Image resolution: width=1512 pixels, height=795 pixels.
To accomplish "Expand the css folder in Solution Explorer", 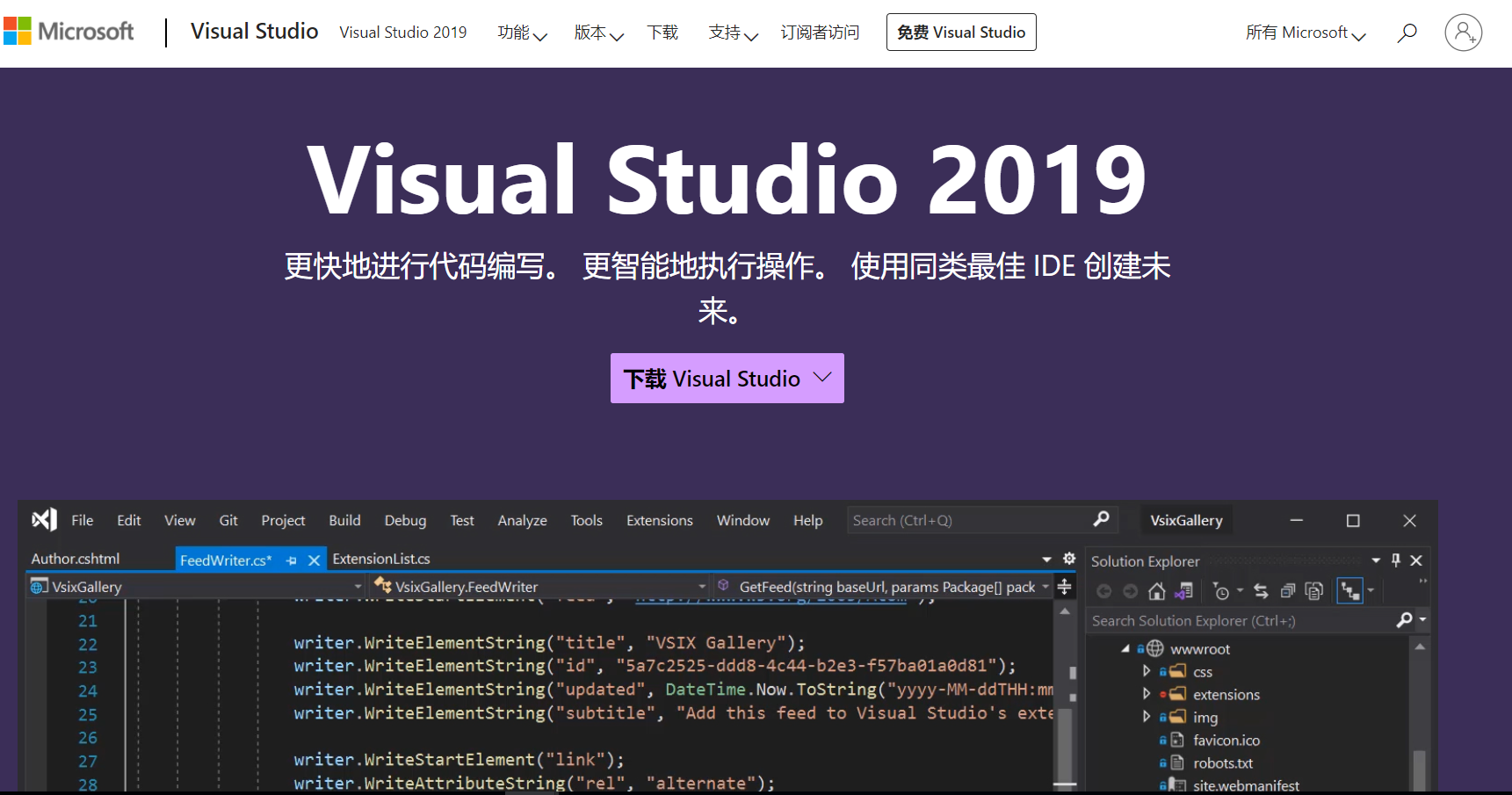I will coord(1147,671).
